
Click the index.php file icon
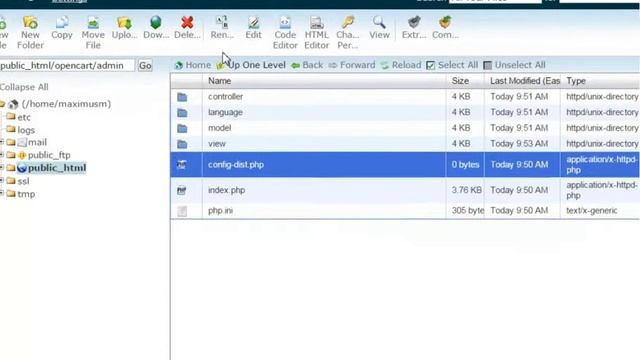pos(182,190)
